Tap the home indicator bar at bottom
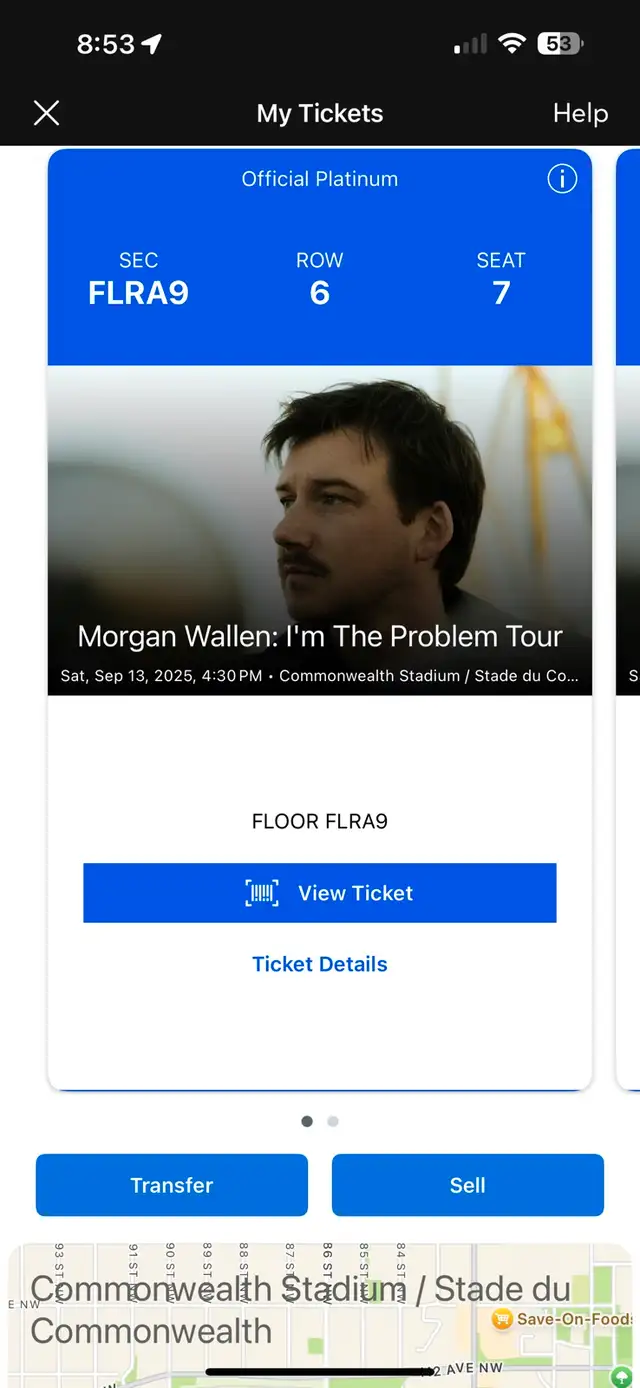This screenshot has height=1388, width=640. click(320, 1373)
